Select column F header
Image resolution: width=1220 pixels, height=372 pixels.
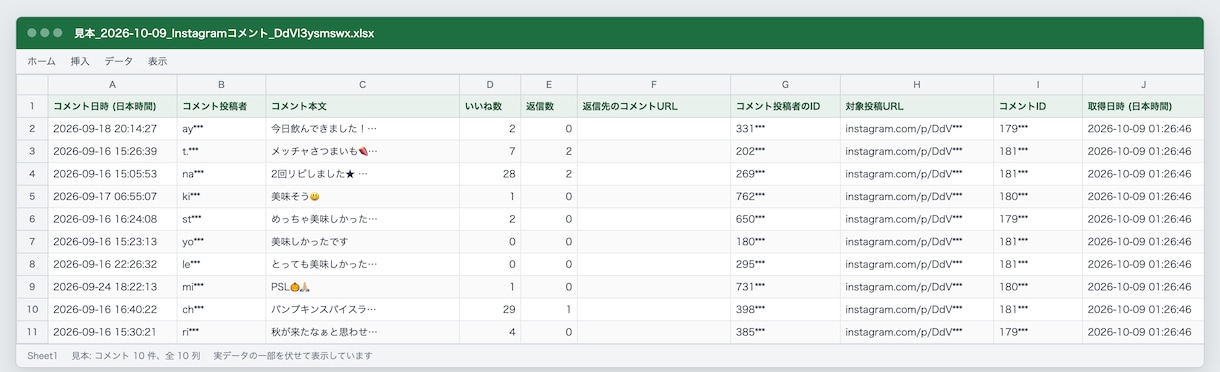tap(653, 85)
